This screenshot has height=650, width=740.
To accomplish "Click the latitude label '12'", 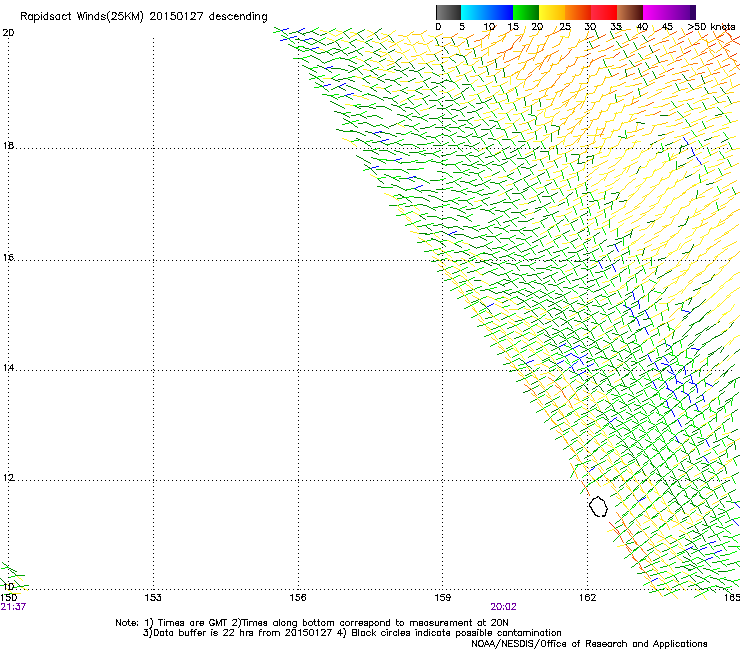I will pyautogui.click(x=8, y=478).
